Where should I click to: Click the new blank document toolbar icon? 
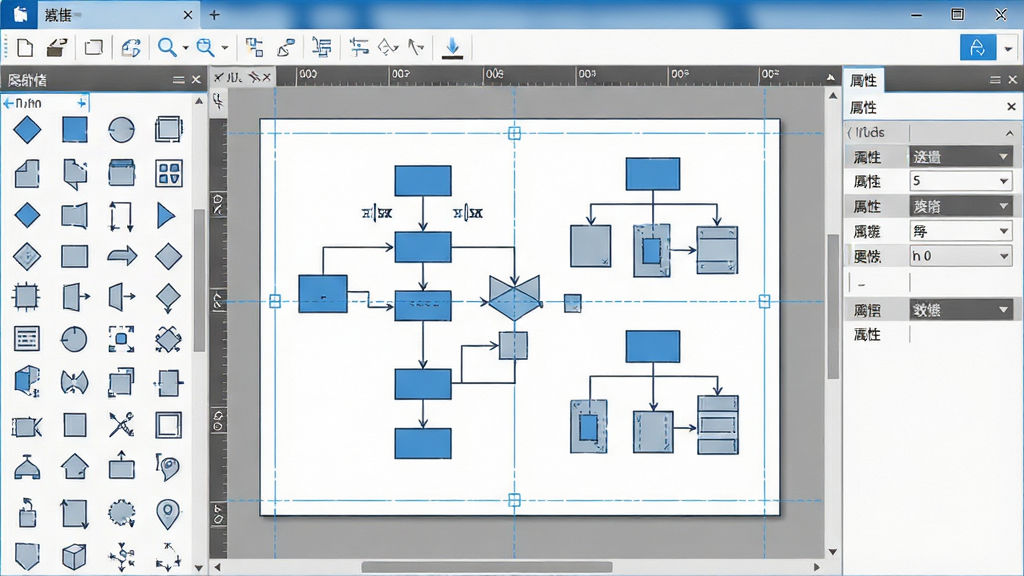[x=25, y=48]
